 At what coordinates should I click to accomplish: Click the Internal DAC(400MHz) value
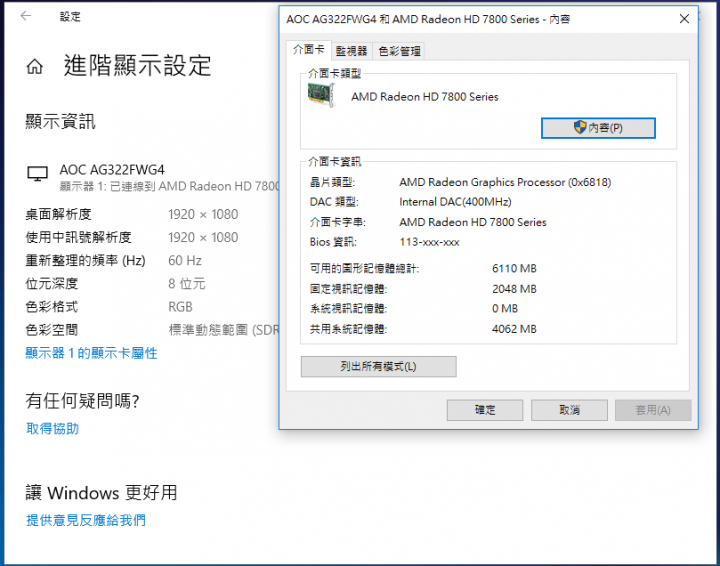click(x=455, y=202)
